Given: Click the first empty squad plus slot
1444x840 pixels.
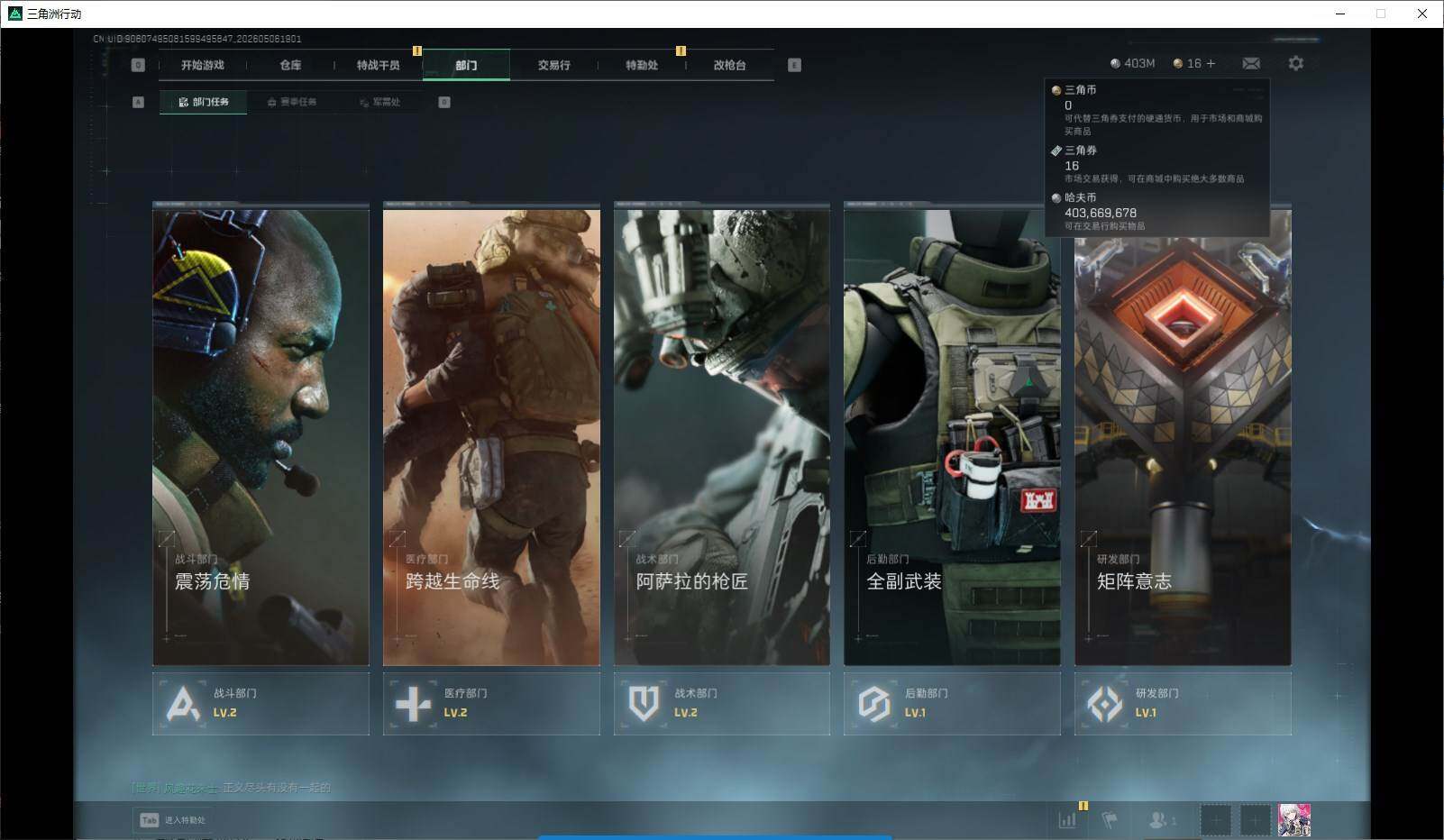Looking at the screenshot, I should coord(1215,820).
